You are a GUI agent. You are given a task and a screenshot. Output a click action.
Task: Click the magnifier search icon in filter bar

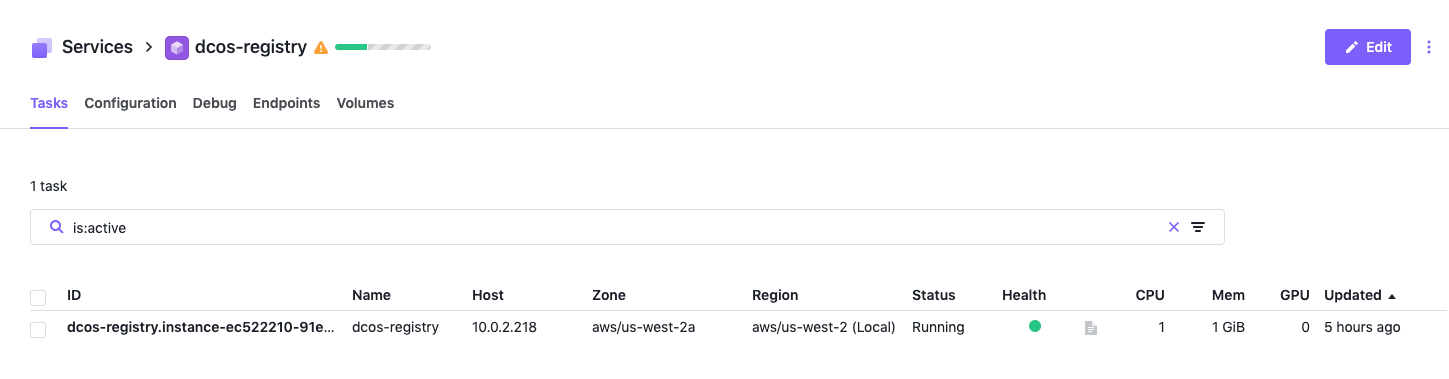[x=57, y=227]
